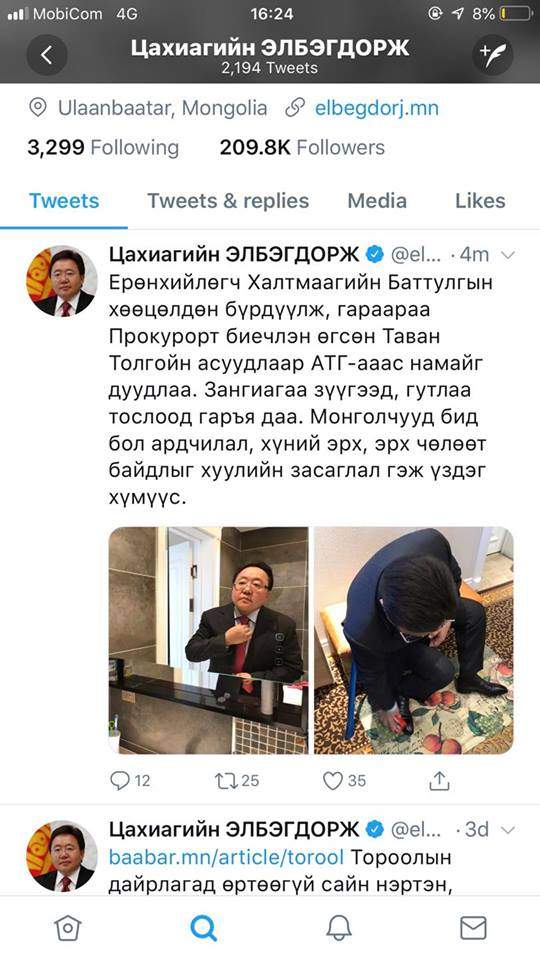
Task: Retweet the tweet with 25 retweets
Action: pos(237,780)
